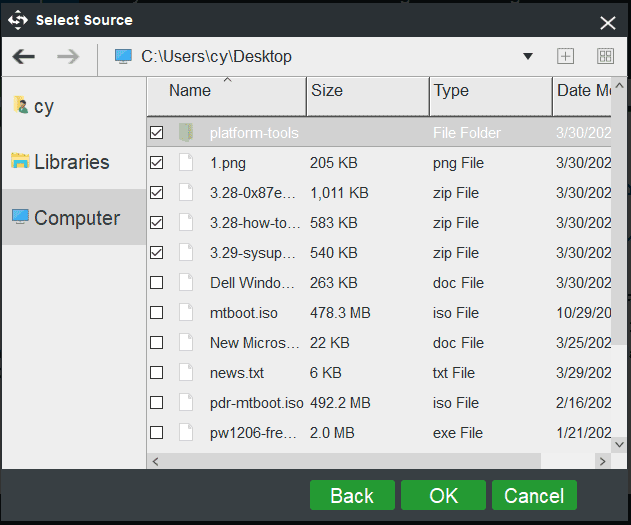Expand the path dropdown arrow
The width and height of the screenshot is (631, 525).
point(528,57)
